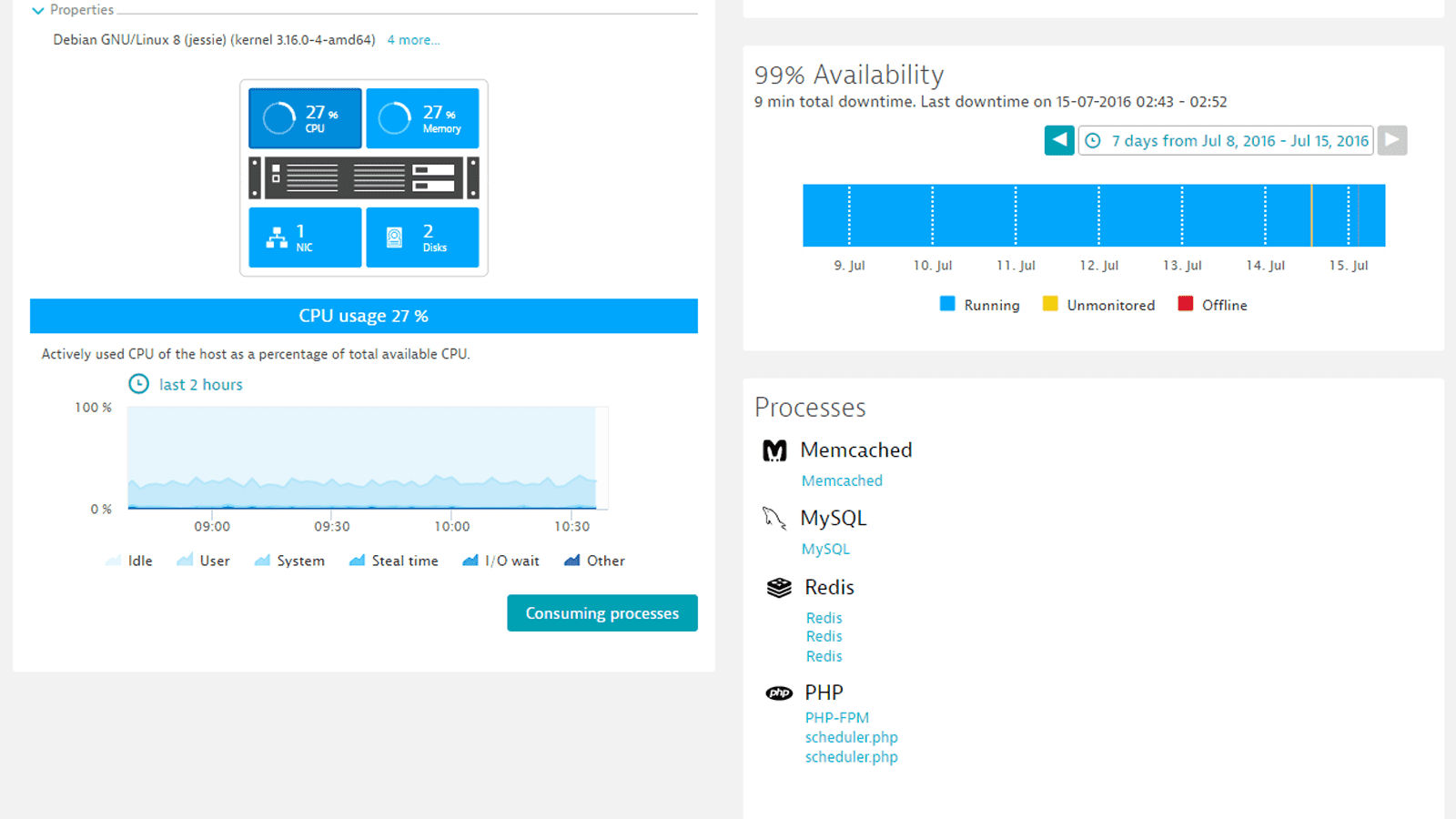Toggle the User legend series
This screenshot has width=1456, height=819.
(203, 561)
